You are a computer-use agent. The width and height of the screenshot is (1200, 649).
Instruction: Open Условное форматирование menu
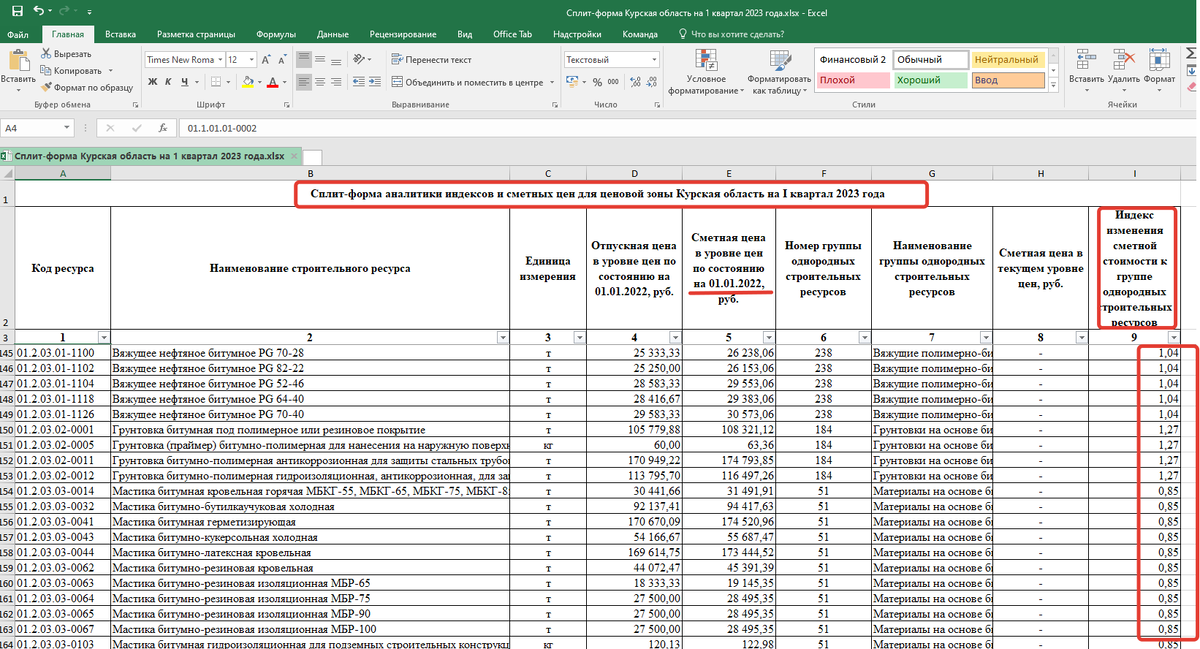pos(706,70)
